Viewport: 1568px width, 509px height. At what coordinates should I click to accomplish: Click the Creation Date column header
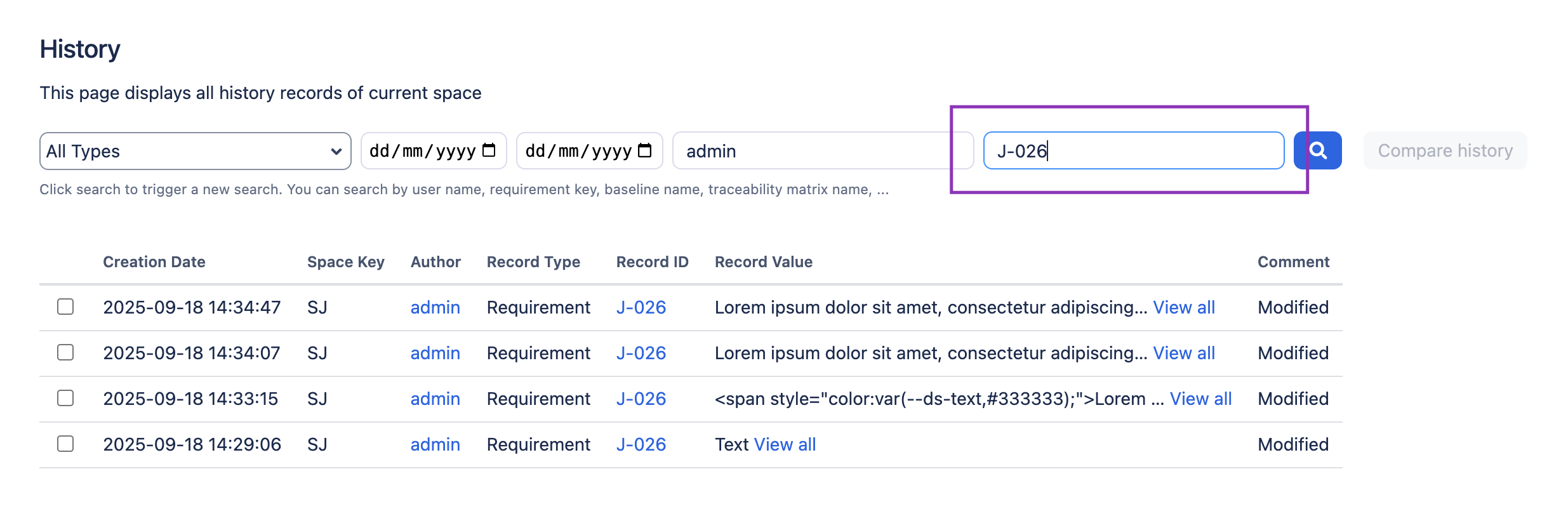(x=154, y=262)
